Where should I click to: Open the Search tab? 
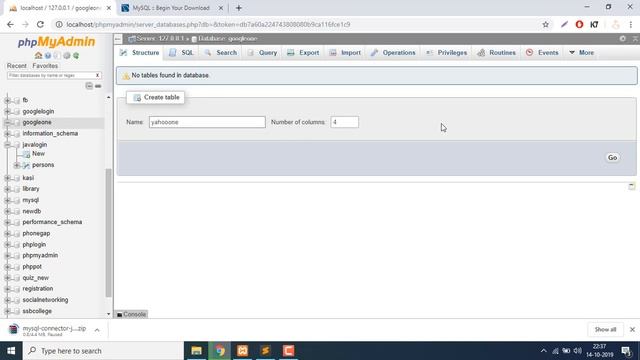tap(221, 53)
